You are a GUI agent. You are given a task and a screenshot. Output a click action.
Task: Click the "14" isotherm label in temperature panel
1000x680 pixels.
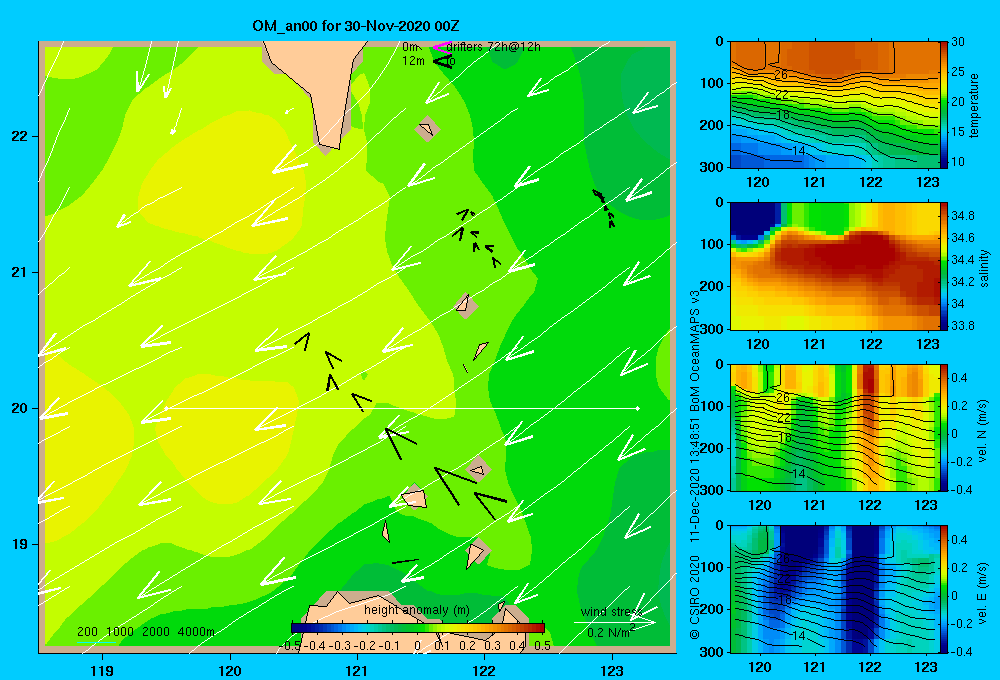pos(798,151)
